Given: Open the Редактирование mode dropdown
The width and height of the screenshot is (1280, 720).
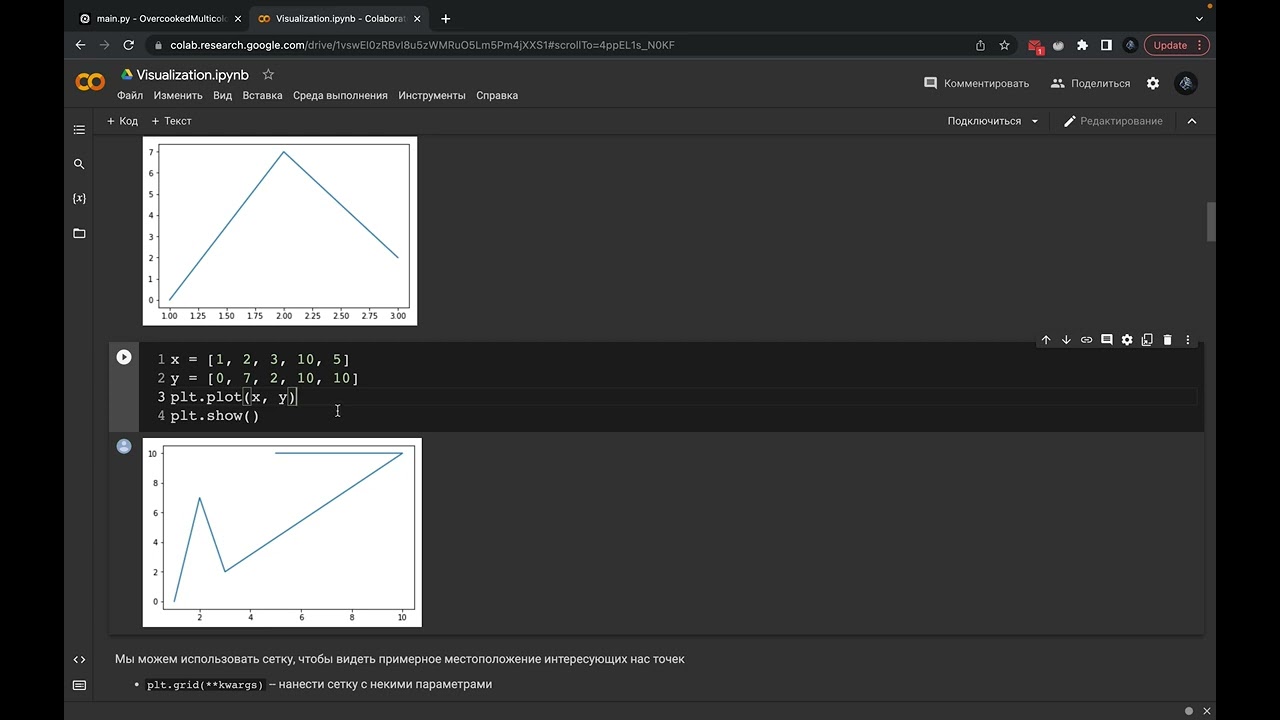Looking at the screenshot, I should pos(1113,121).
